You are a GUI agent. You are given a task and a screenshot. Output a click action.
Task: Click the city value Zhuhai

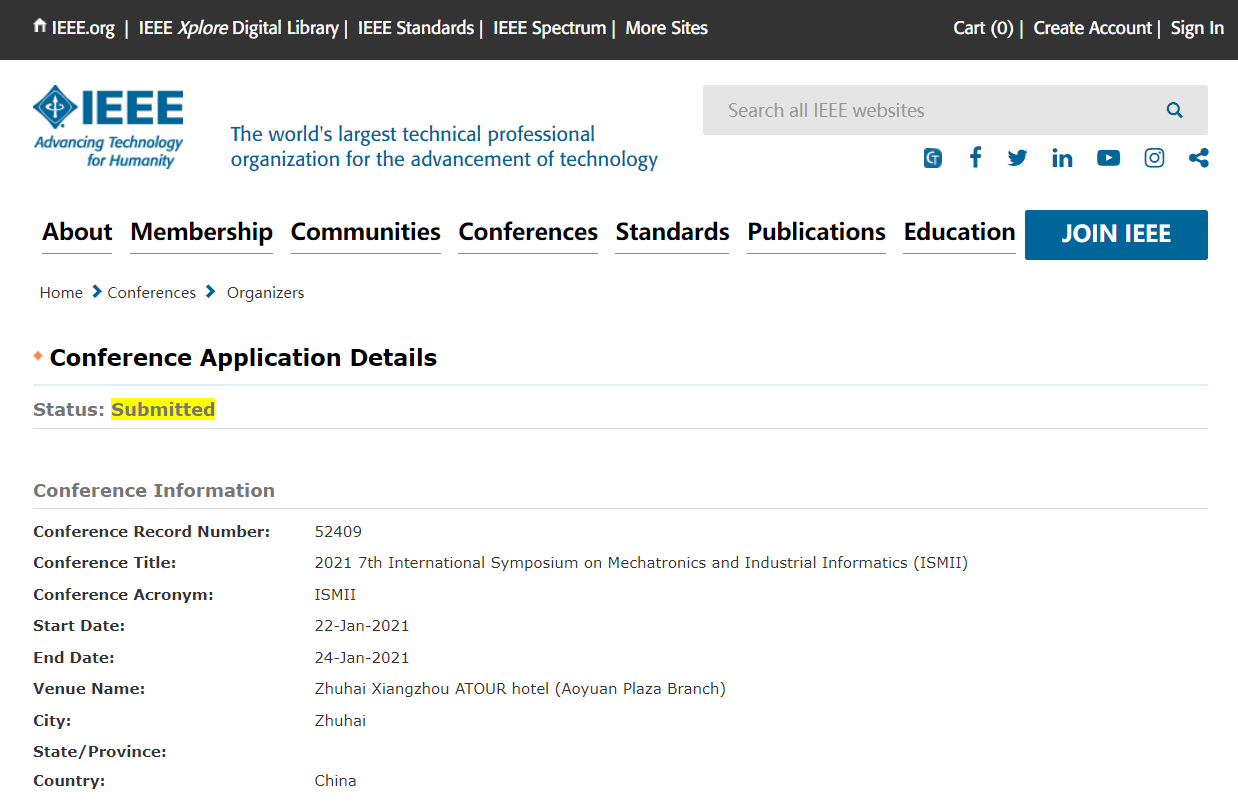point(340,720)
